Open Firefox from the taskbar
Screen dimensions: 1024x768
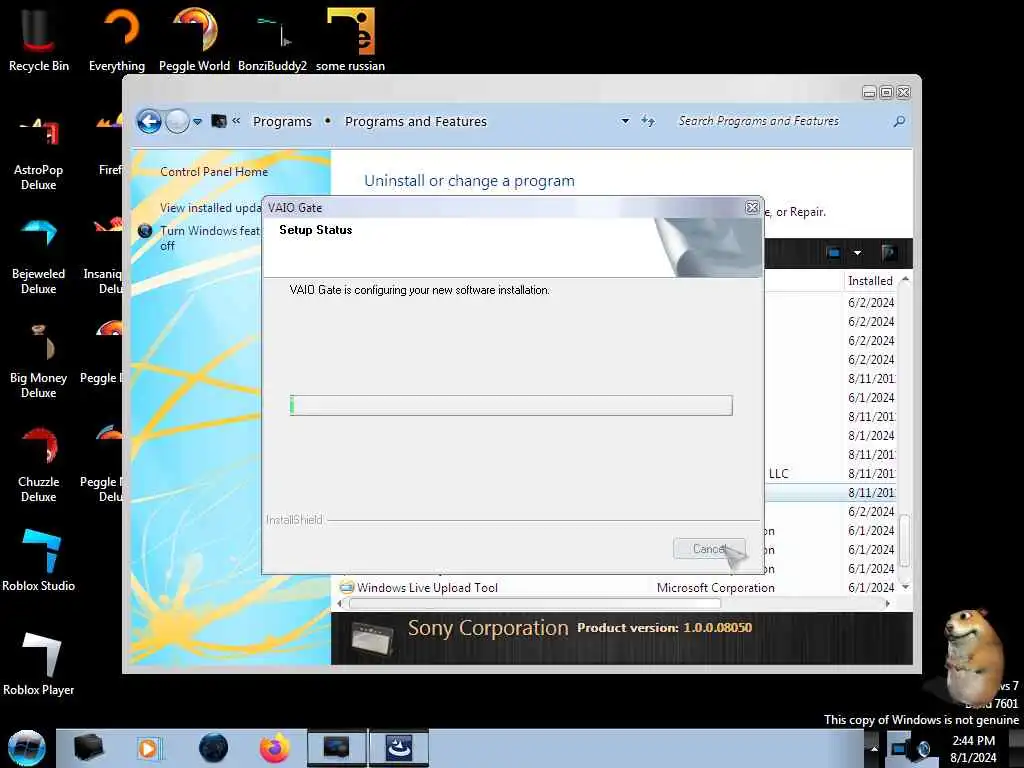[x=275, y=748]
